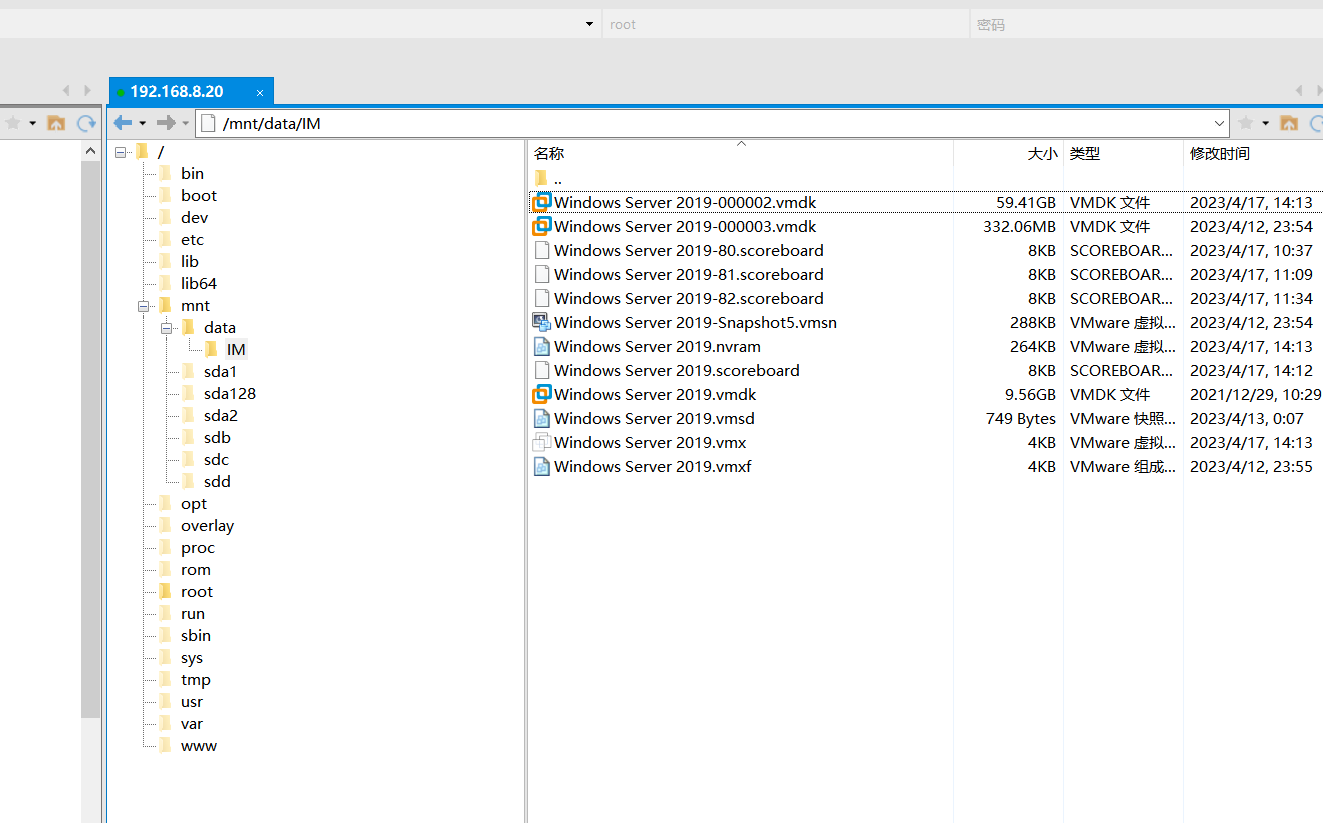Collapse the mnt tree node

click(143, 306)
